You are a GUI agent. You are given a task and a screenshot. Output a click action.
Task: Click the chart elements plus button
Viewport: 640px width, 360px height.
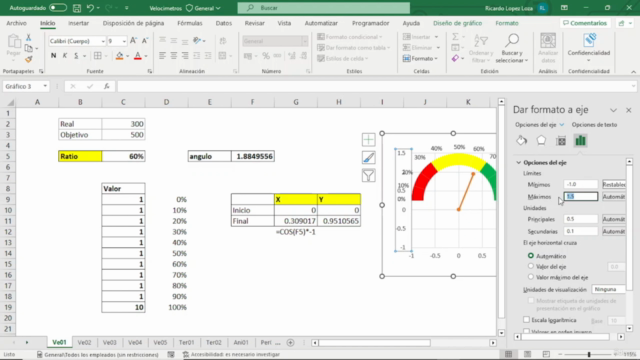369,140
